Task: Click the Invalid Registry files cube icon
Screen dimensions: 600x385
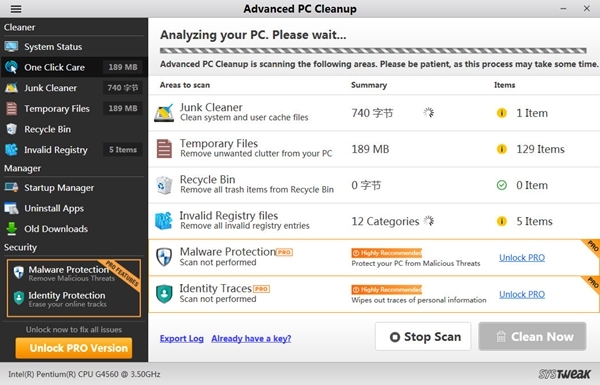Action: pyautogui.click(x=164, y=221)
